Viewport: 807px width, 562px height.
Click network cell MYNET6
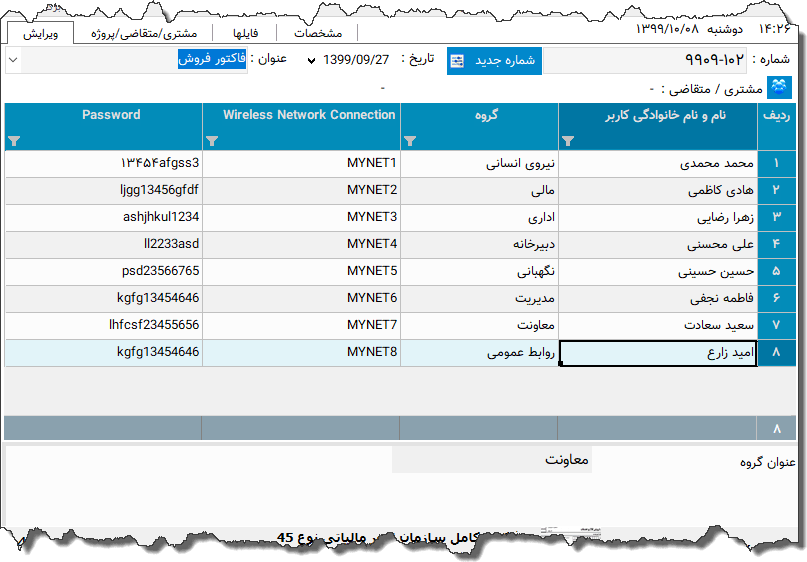pos(302,299)
